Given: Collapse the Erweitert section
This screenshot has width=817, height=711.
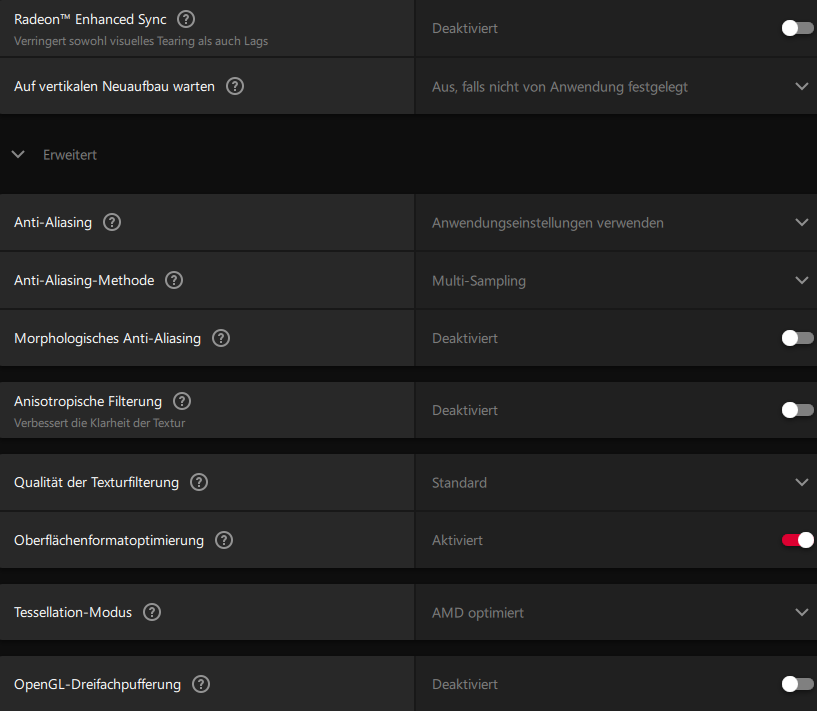Looking at the screenshot, I should (x=18, y=155).
